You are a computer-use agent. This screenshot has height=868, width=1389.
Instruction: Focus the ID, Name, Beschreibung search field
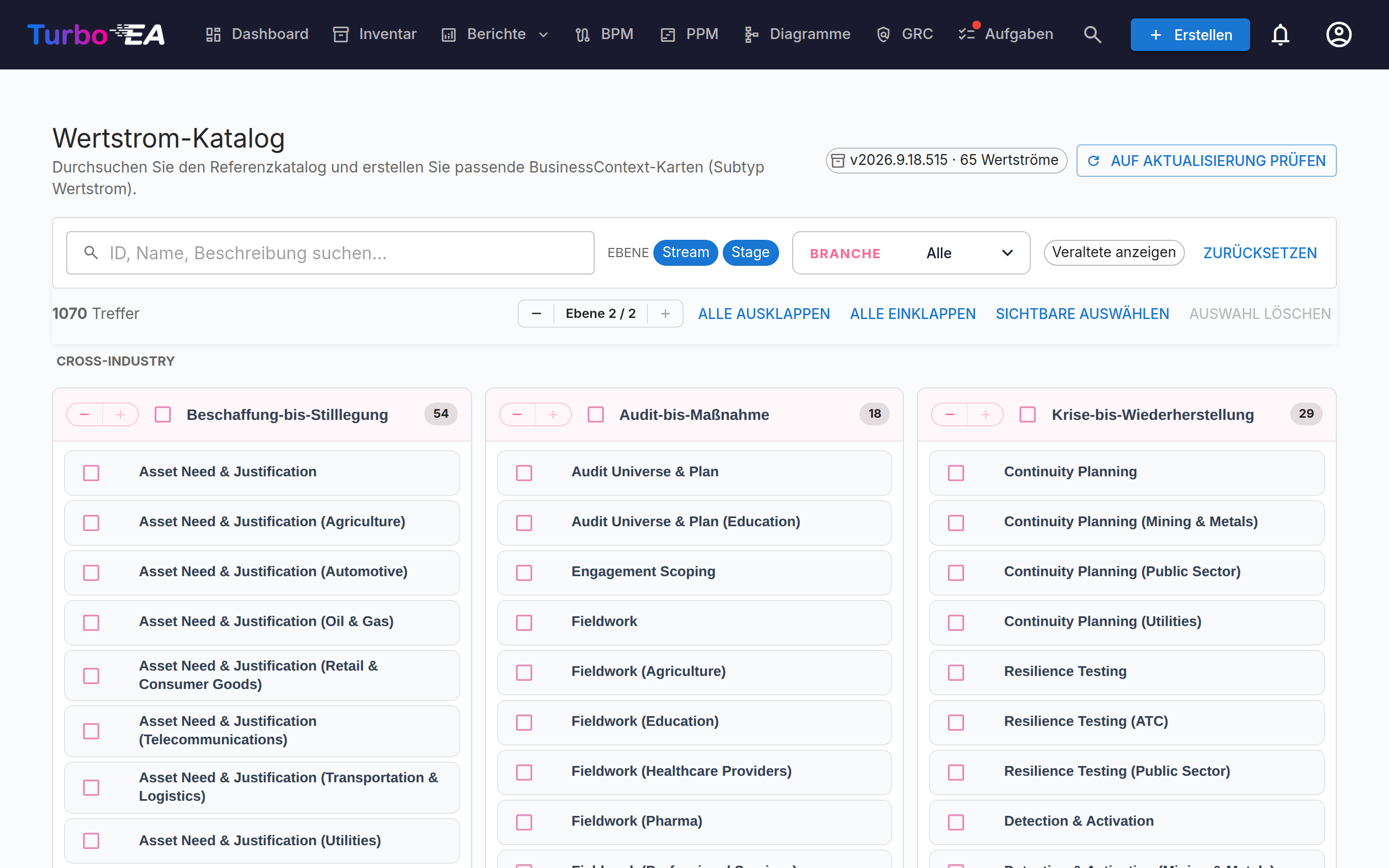(x=330, y=253)
